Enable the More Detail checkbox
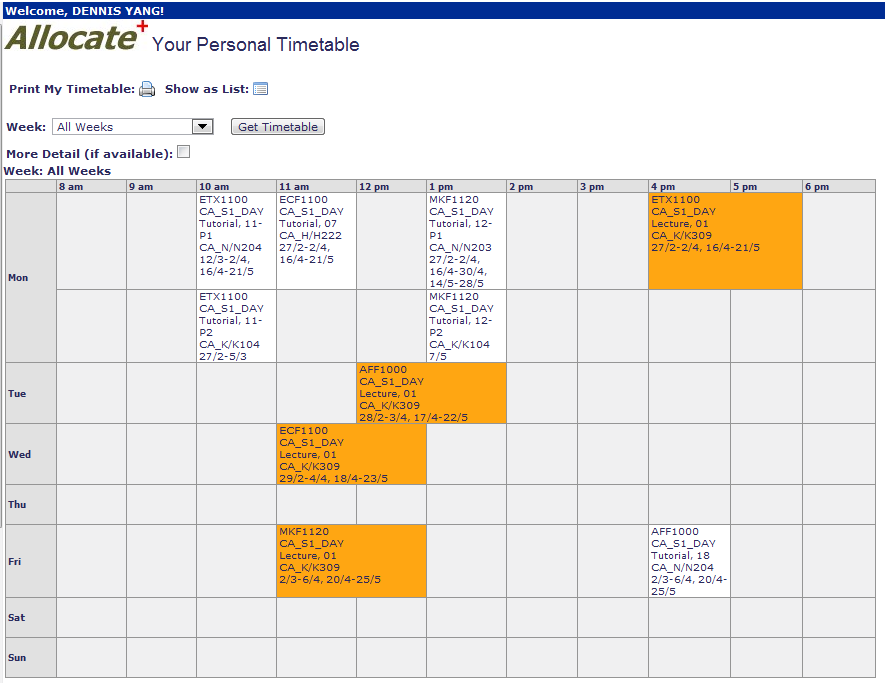 183,153
